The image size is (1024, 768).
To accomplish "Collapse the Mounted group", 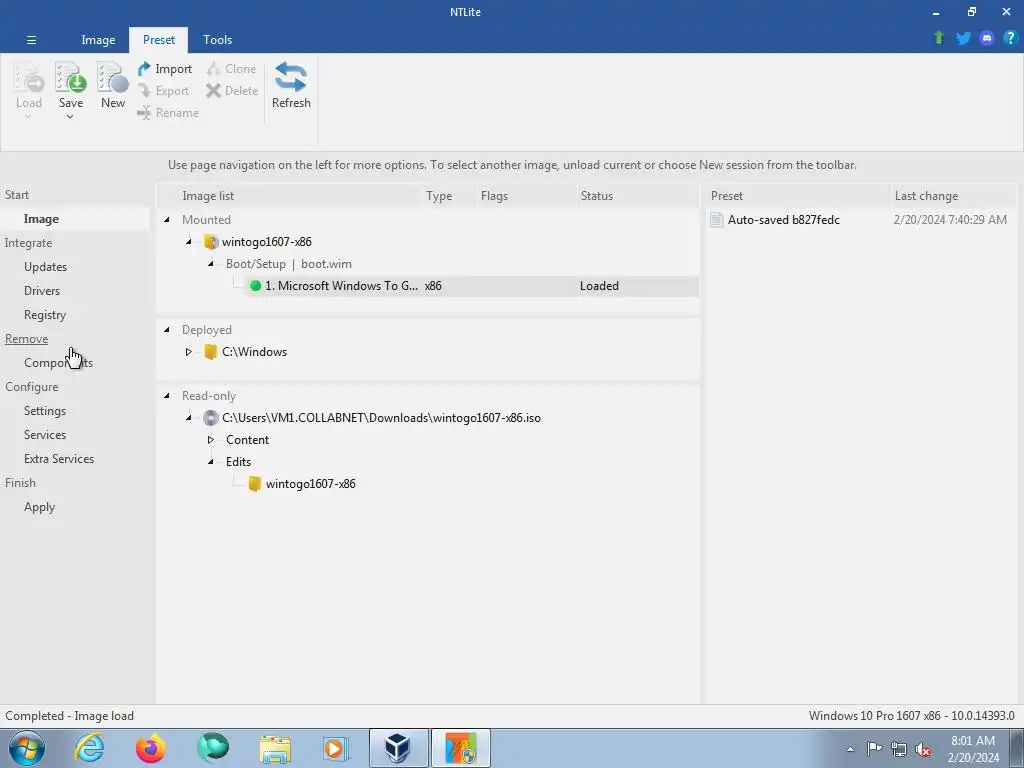I will [167, 220].
